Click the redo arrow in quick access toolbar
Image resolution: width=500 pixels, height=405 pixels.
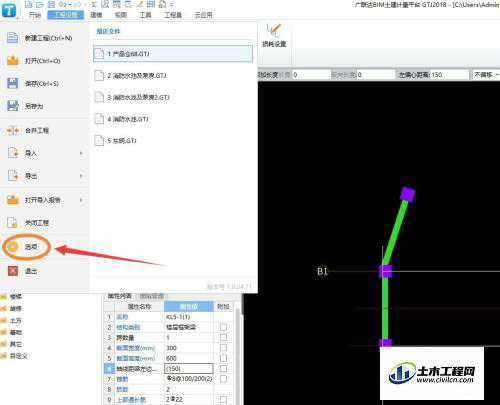78,4
